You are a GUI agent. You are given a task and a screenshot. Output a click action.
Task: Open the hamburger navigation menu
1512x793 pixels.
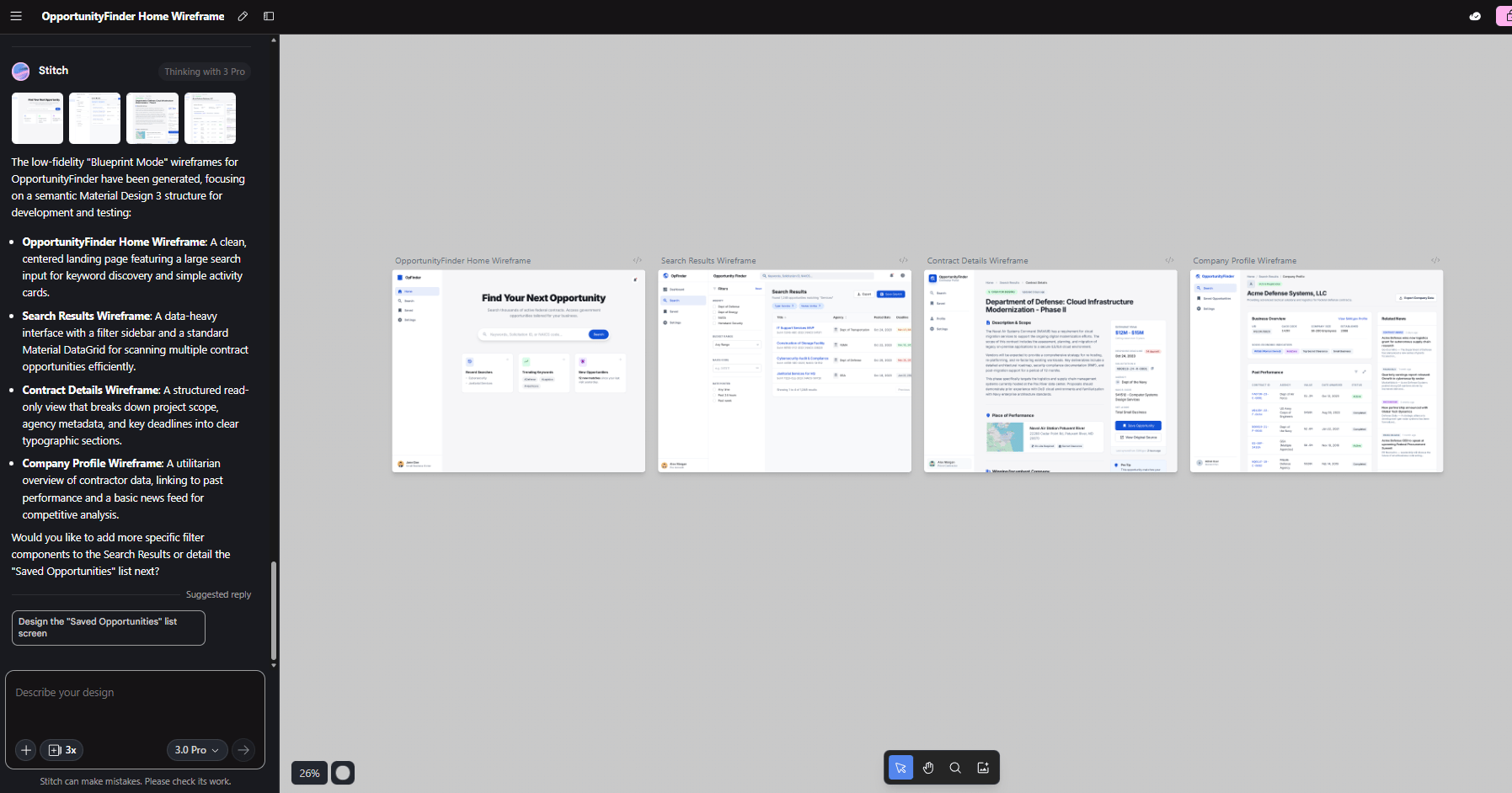click(16, 16)
